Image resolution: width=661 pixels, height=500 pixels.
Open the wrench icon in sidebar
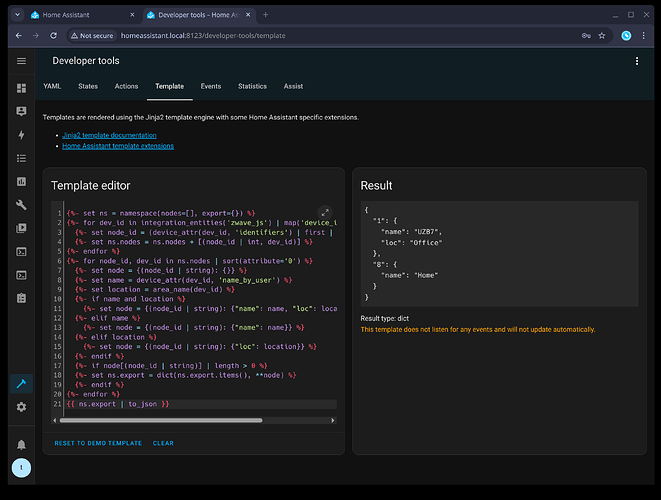pos(21,205)
